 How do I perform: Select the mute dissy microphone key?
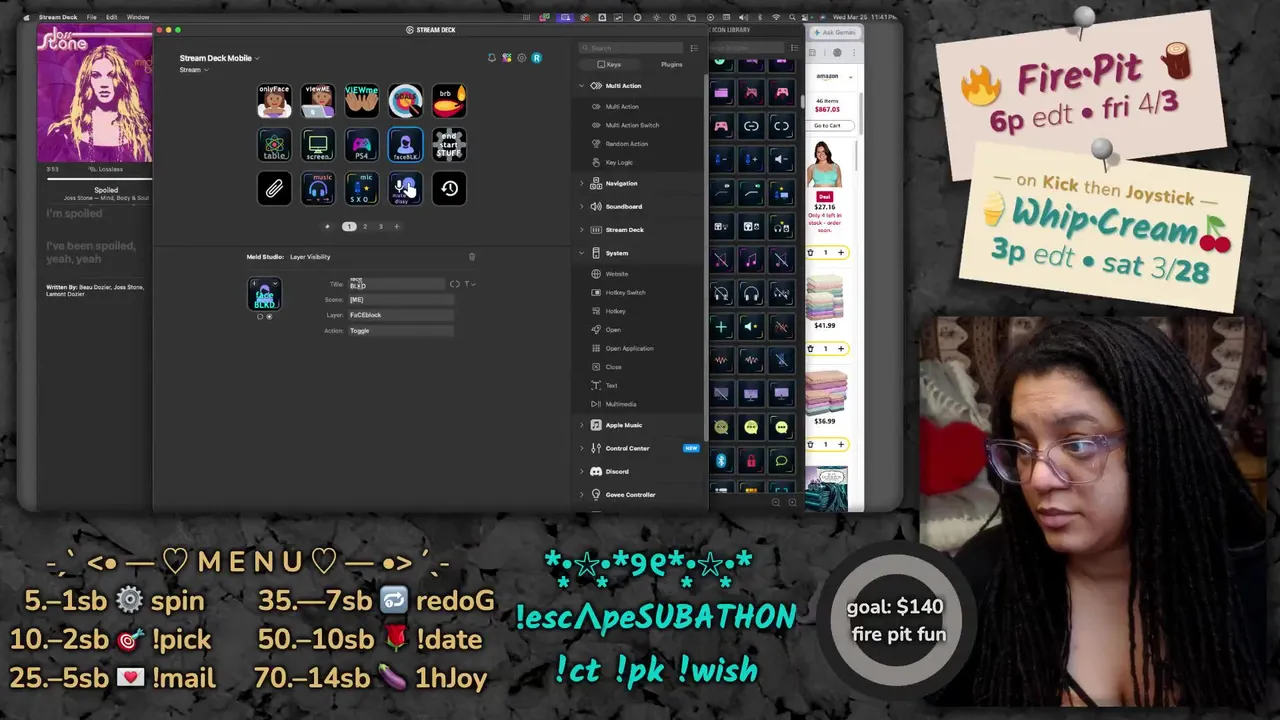click(x=405, y=189)
